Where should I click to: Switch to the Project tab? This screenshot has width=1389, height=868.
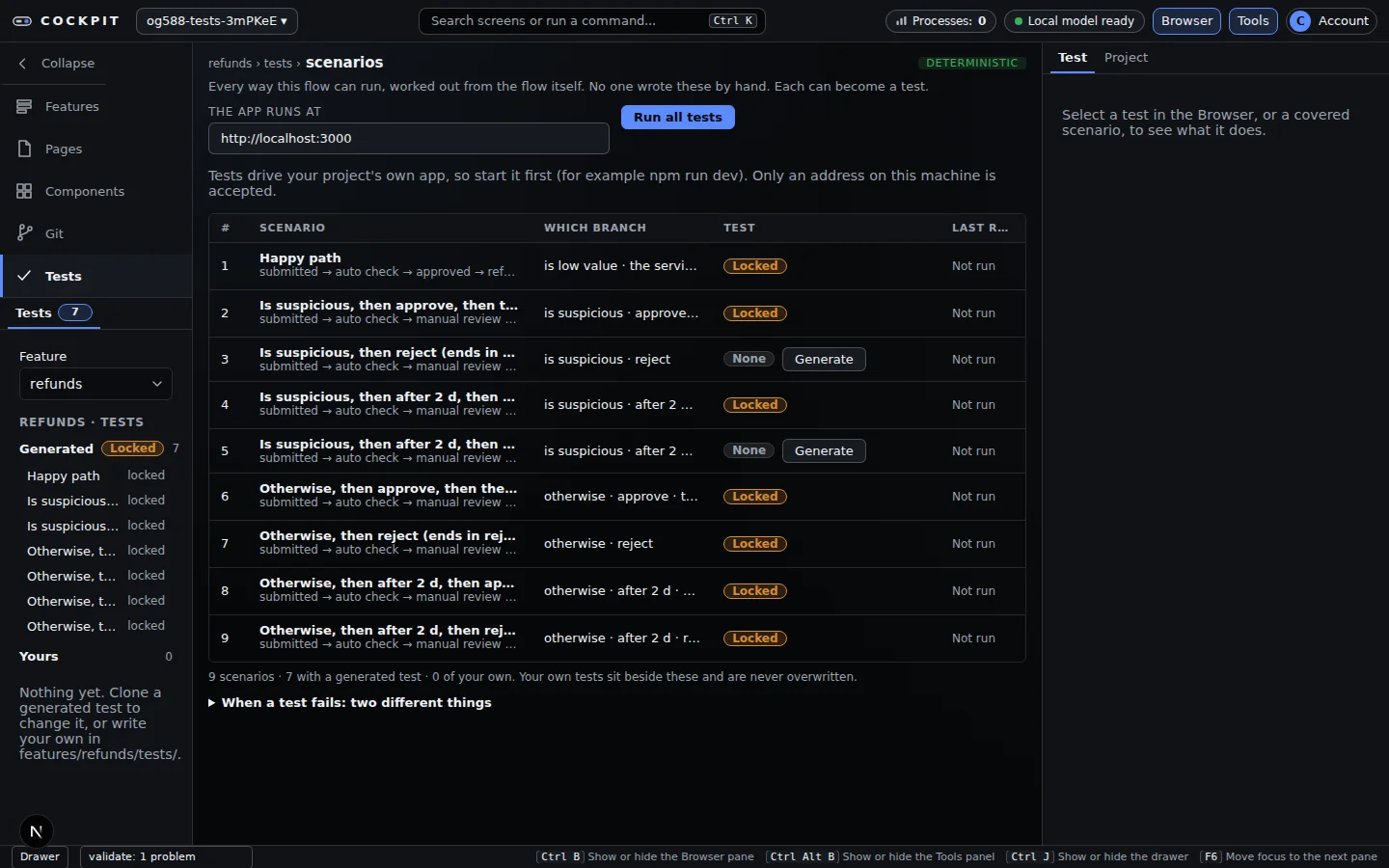point(1126,57)
